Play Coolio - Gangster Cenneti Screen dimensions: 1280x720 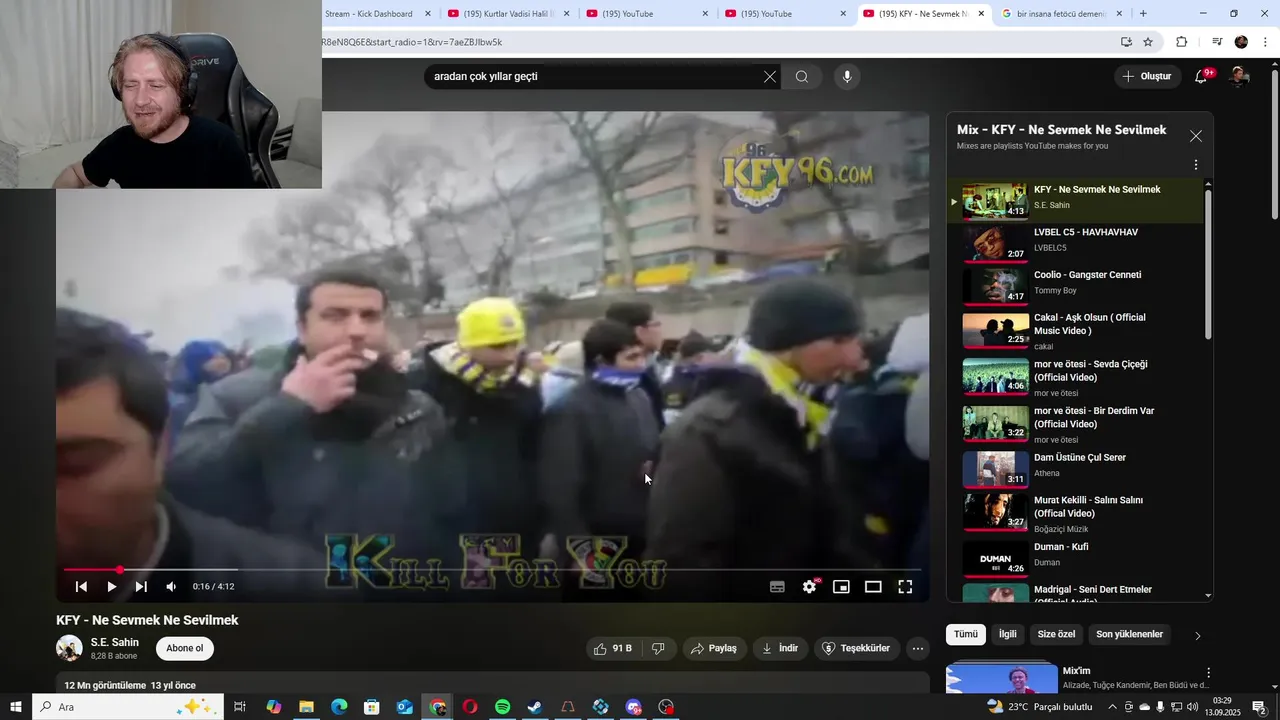1076,286
